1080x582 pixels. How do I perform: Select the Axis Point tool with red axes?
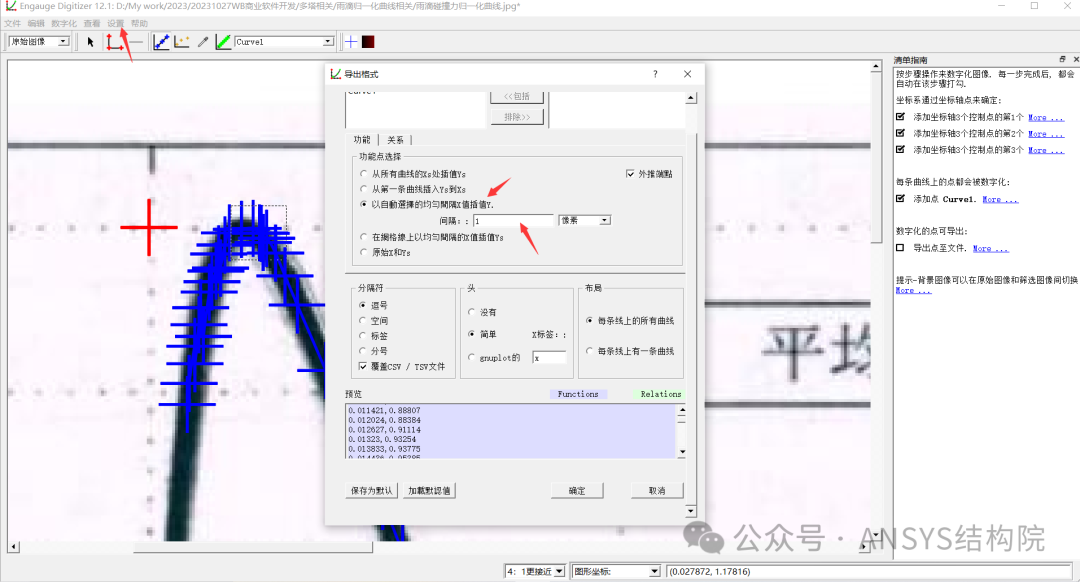[114, 42]
